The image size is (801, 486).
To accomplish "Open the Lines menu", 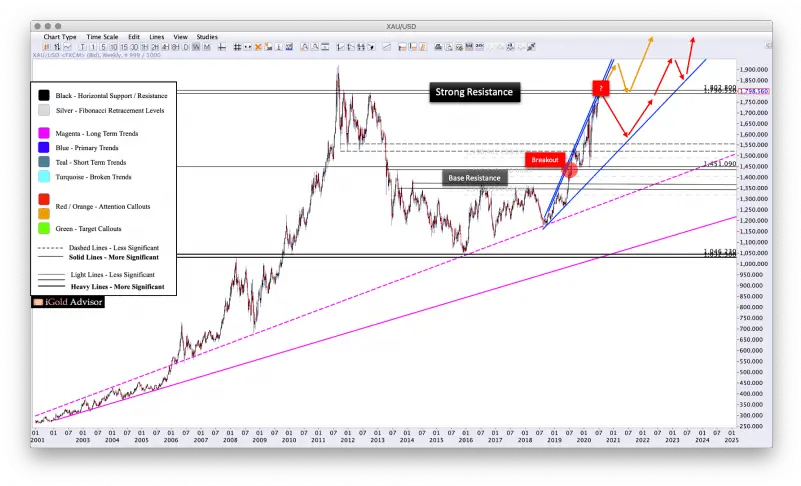I will point(157,36).
